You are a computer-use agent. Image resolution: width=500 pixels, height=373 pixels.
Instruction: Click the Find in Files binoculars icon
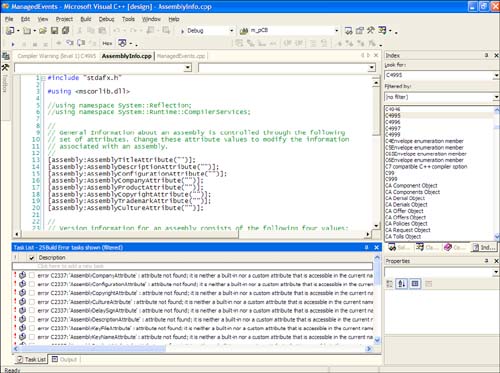tap(244, 31)
